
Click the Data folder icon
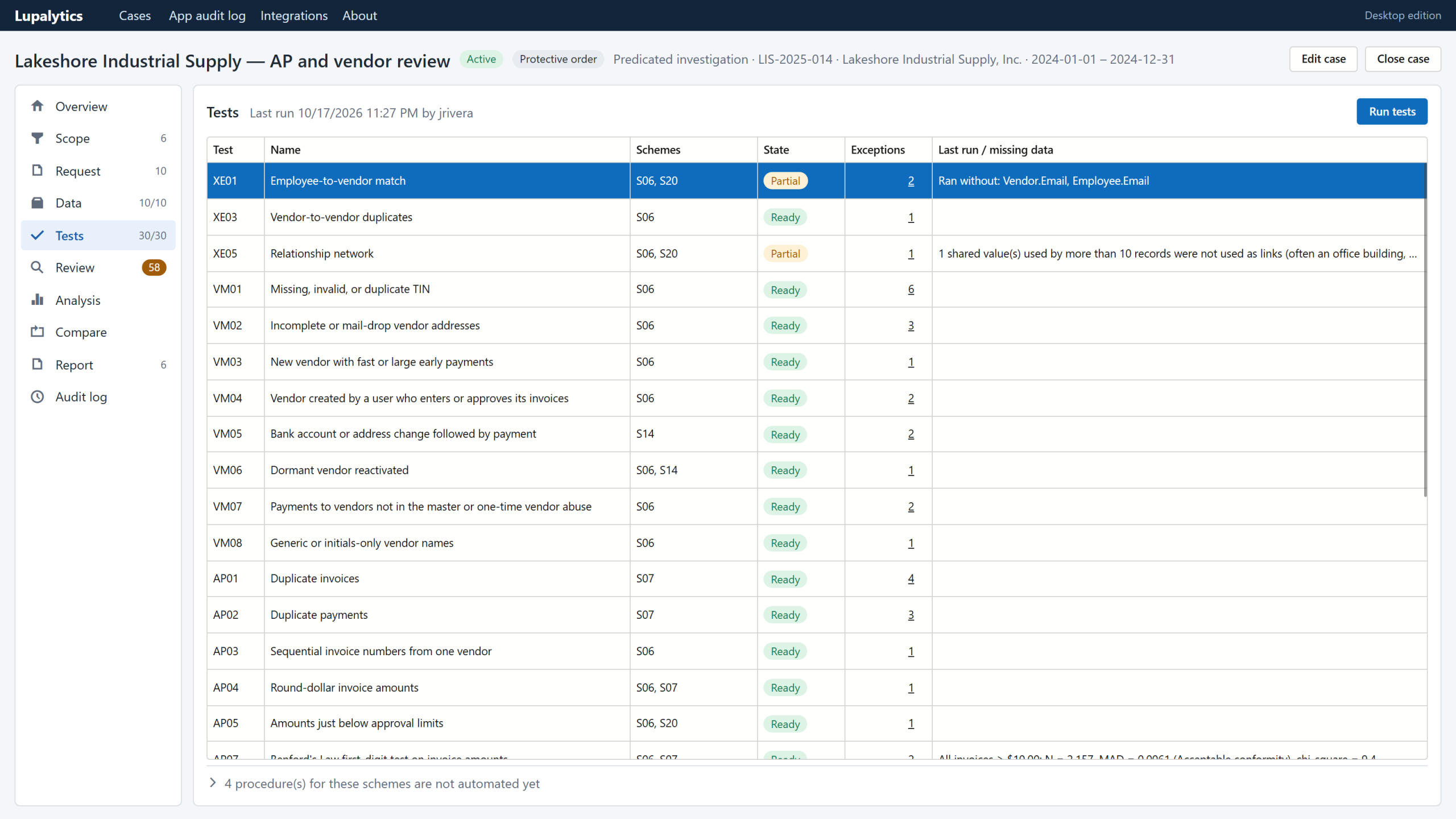tap(37, 203)
